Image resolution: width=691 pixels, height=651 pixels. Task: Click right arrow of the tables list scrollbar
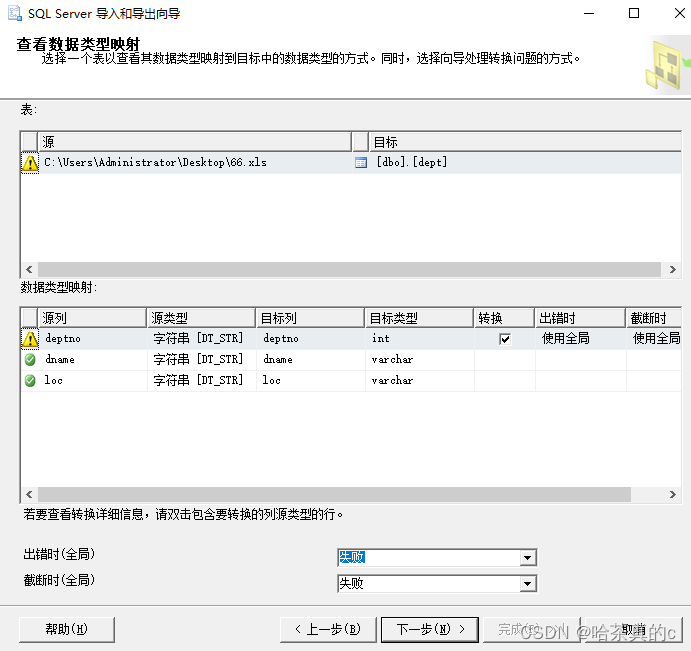point(672,269)
